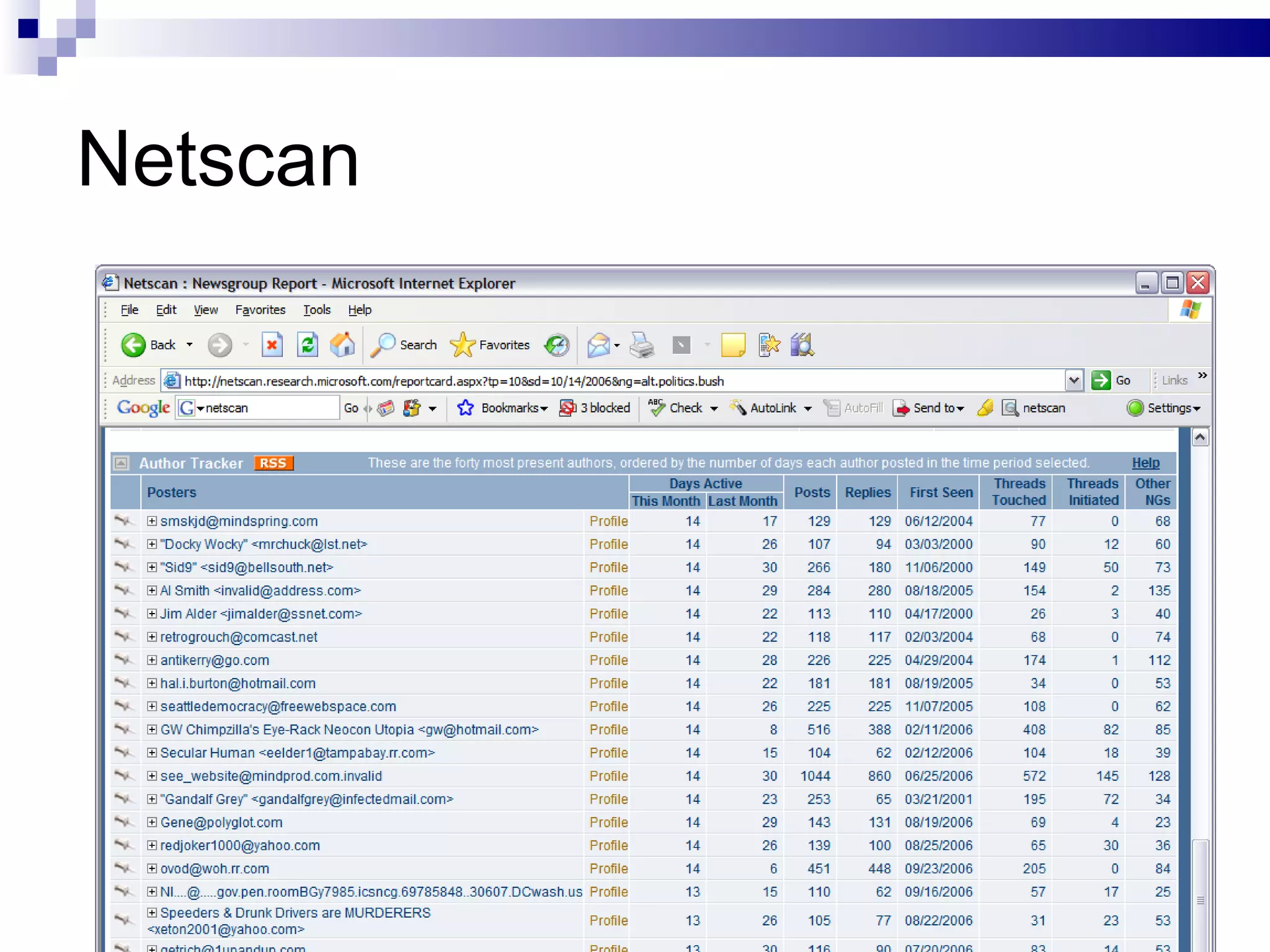Expand the "Sid9" poster row
The width and height of the screenshot is (1270, 952).
click(x=152, y=567)
